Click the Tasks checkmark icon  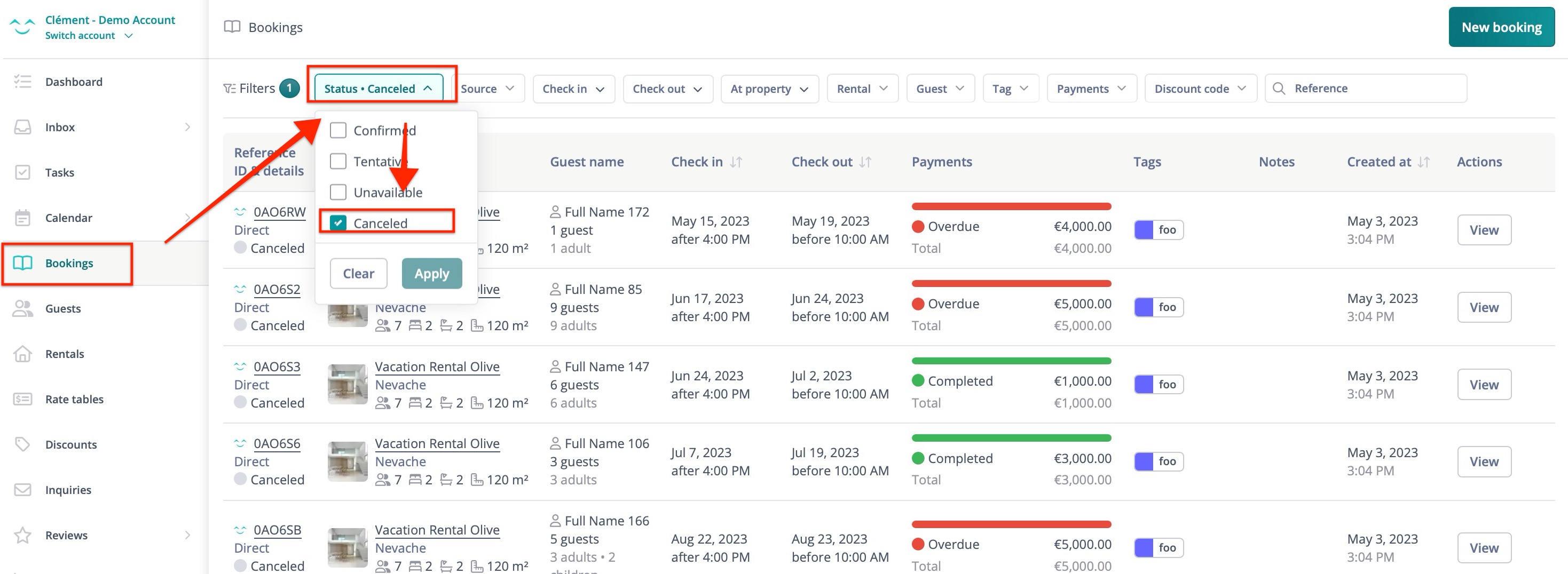pos(22,173)
